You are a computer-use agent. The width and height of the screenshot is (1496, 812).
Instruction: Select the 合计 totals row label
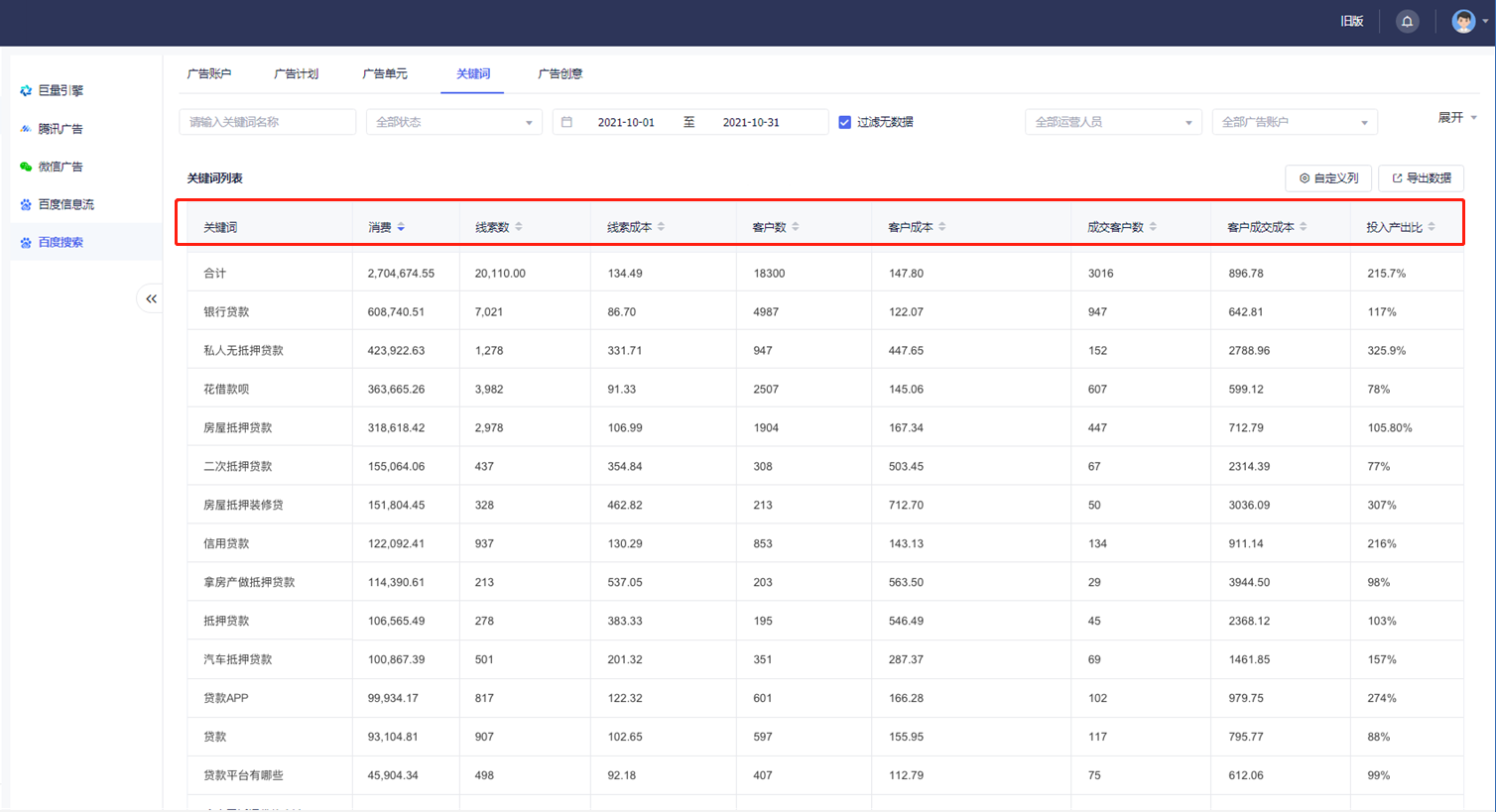pyautogui.click(x=214, y=274)
